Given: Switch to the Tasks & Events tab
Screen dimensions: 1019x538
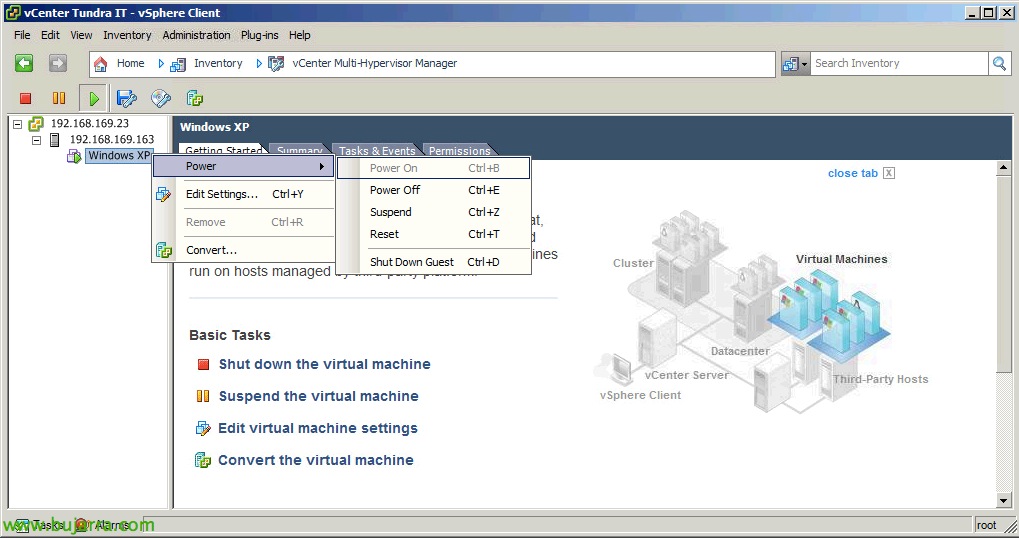Looking at the screenshot, I should point(377,151).
